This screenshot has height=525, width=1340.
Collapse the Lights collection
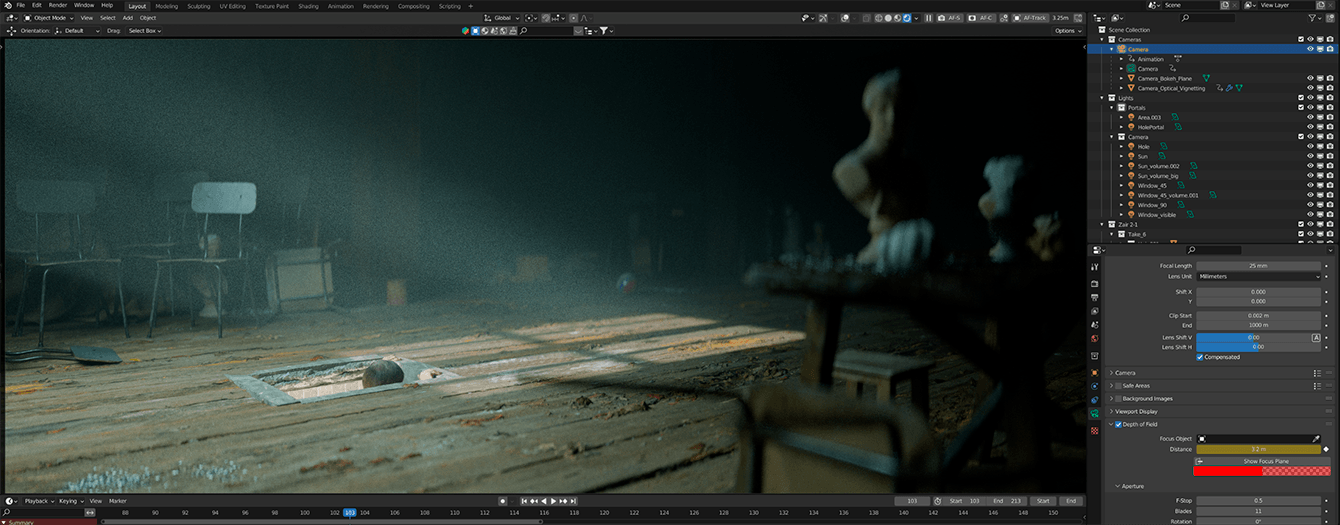(1103, 98)
